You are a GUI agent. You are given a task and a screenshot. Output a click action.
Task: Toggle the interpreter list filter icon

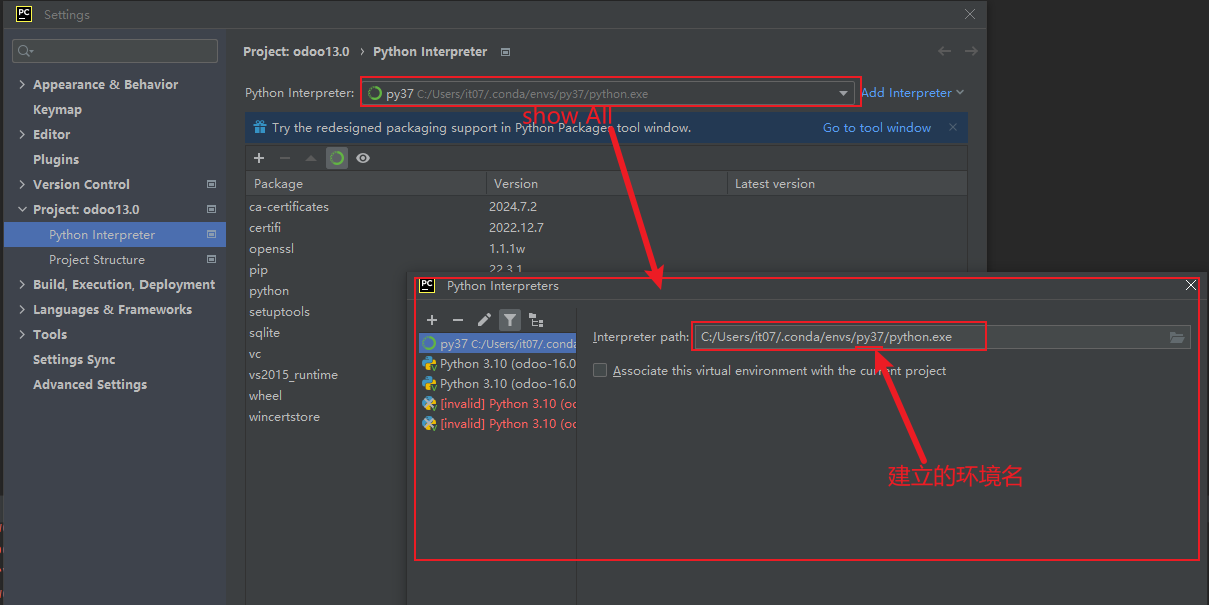point(510,320)
